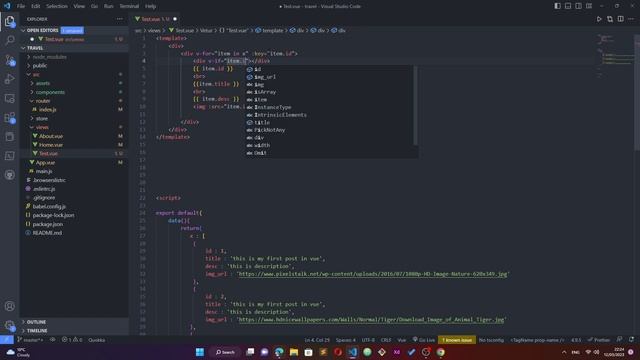Screen dimensions: 640x360
Task: Click the errors and warnings status indicator
Action: tap(72, 340)
